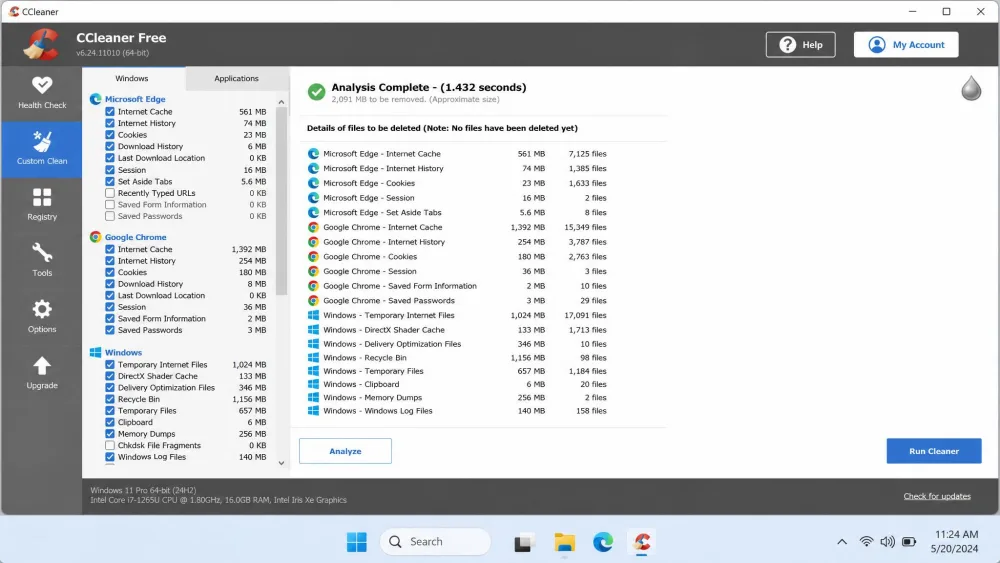Click the CCleaner taskbar icon
Screen dimensions: 1000x563
click(642, 542)
